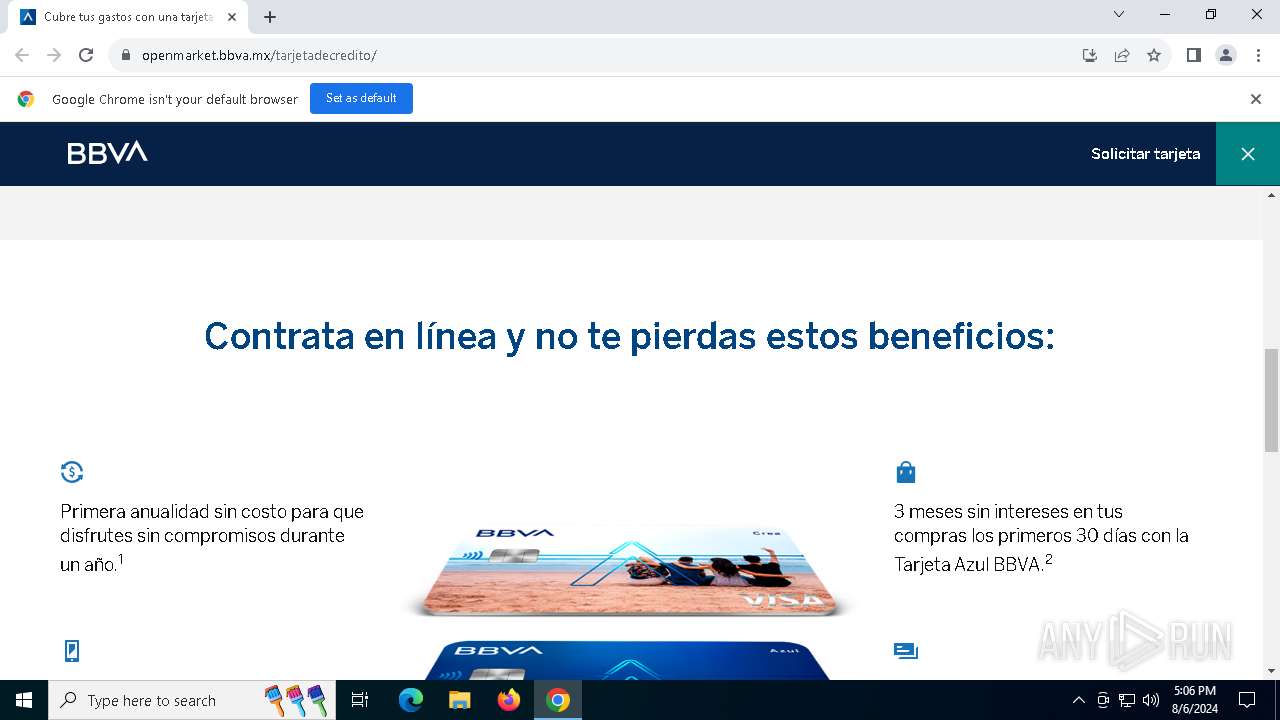Open the tab search dropdown arrow

click(x=1119, y=14)
